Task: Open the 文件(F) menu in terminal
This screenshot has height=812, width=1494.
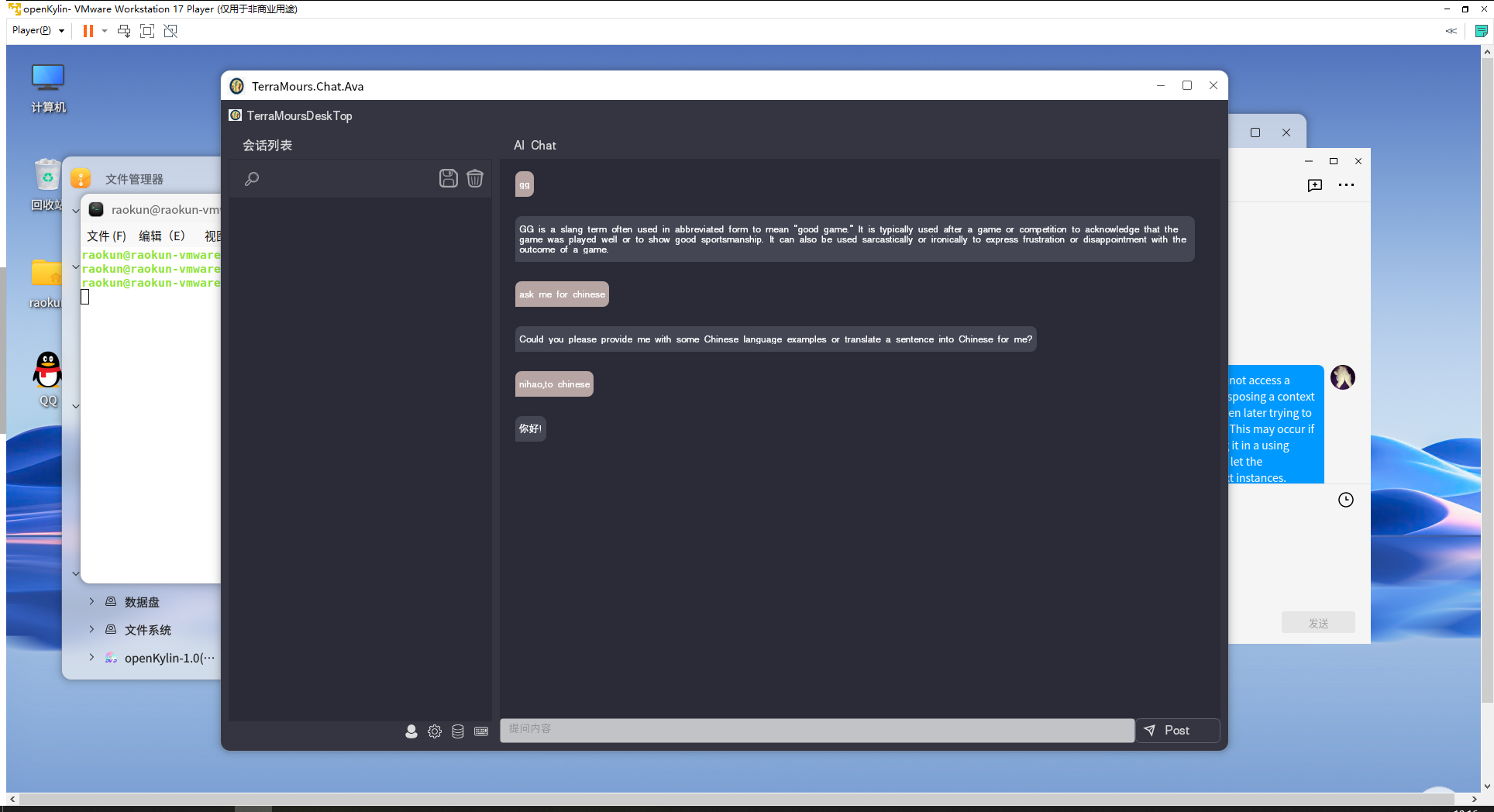Action: point(106,236)
